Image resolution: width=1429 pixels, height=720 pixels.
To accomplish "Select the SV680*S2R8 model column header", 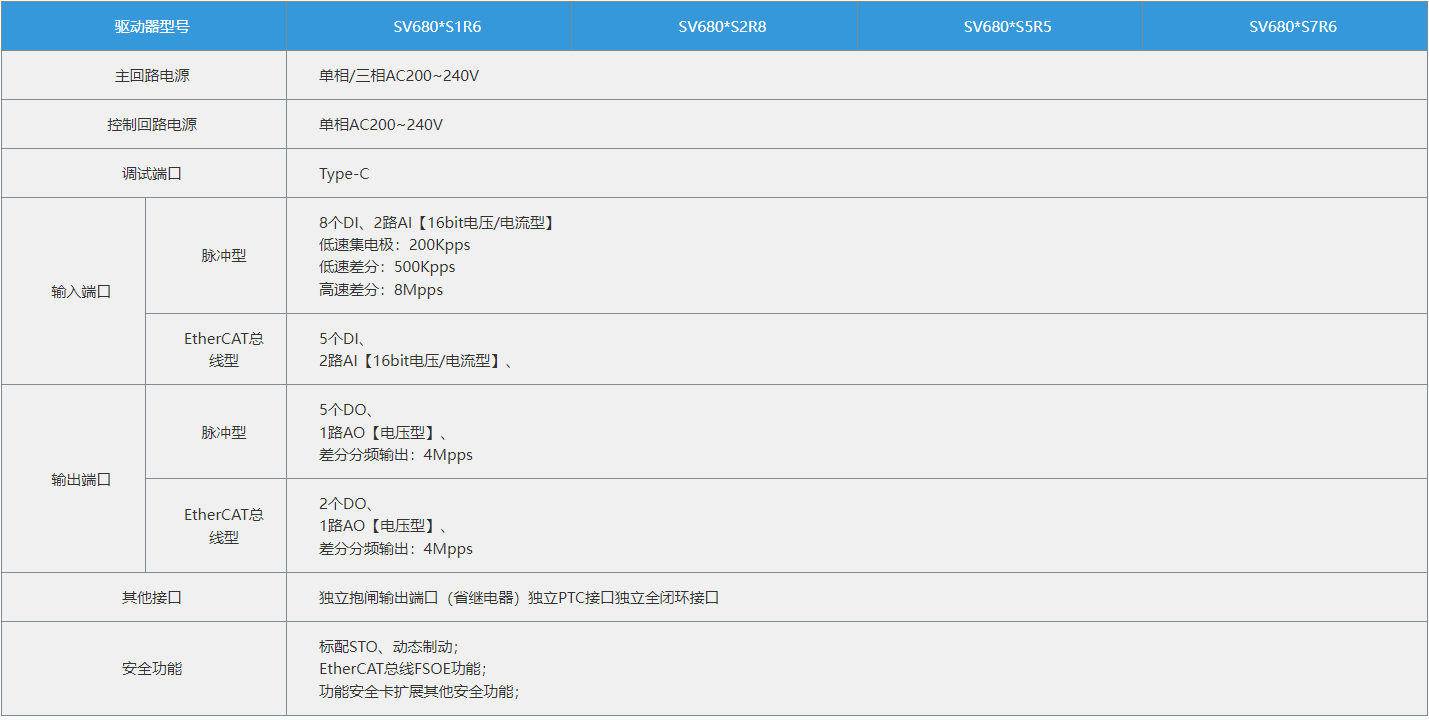I will 722,26.
